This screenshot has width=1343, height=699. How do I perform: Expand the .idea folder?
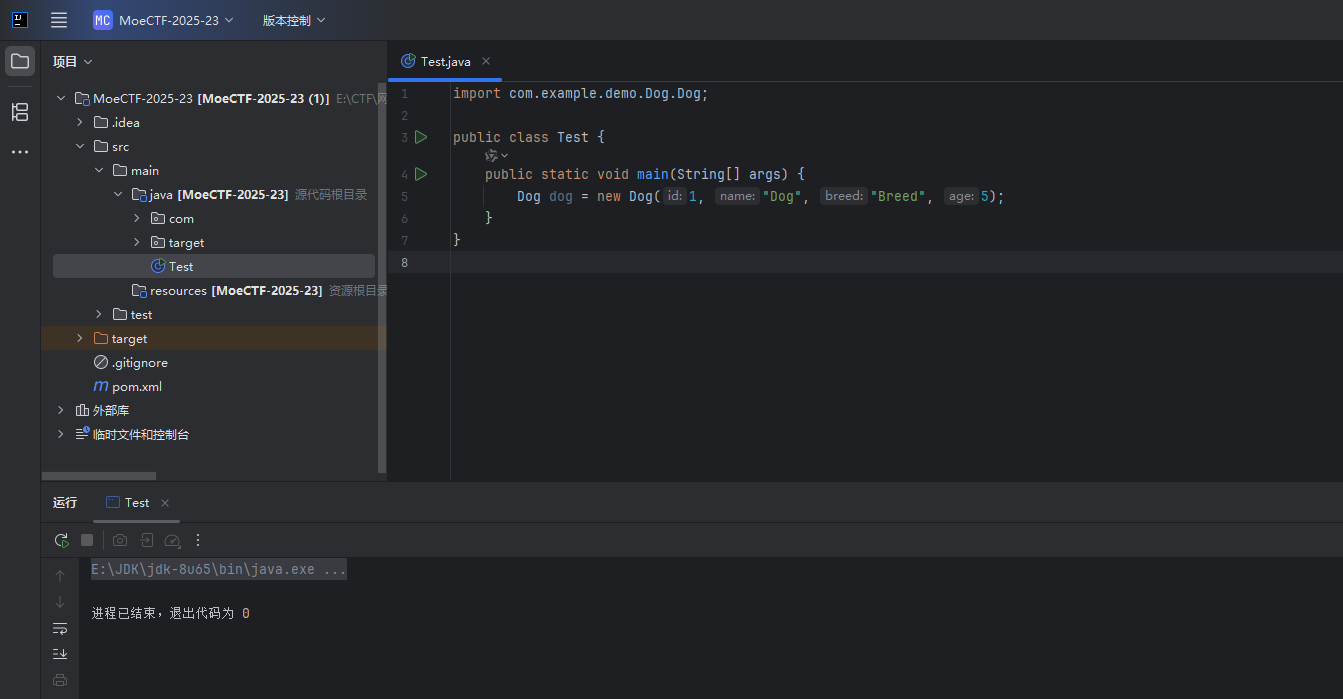click(x=80, y=122)
